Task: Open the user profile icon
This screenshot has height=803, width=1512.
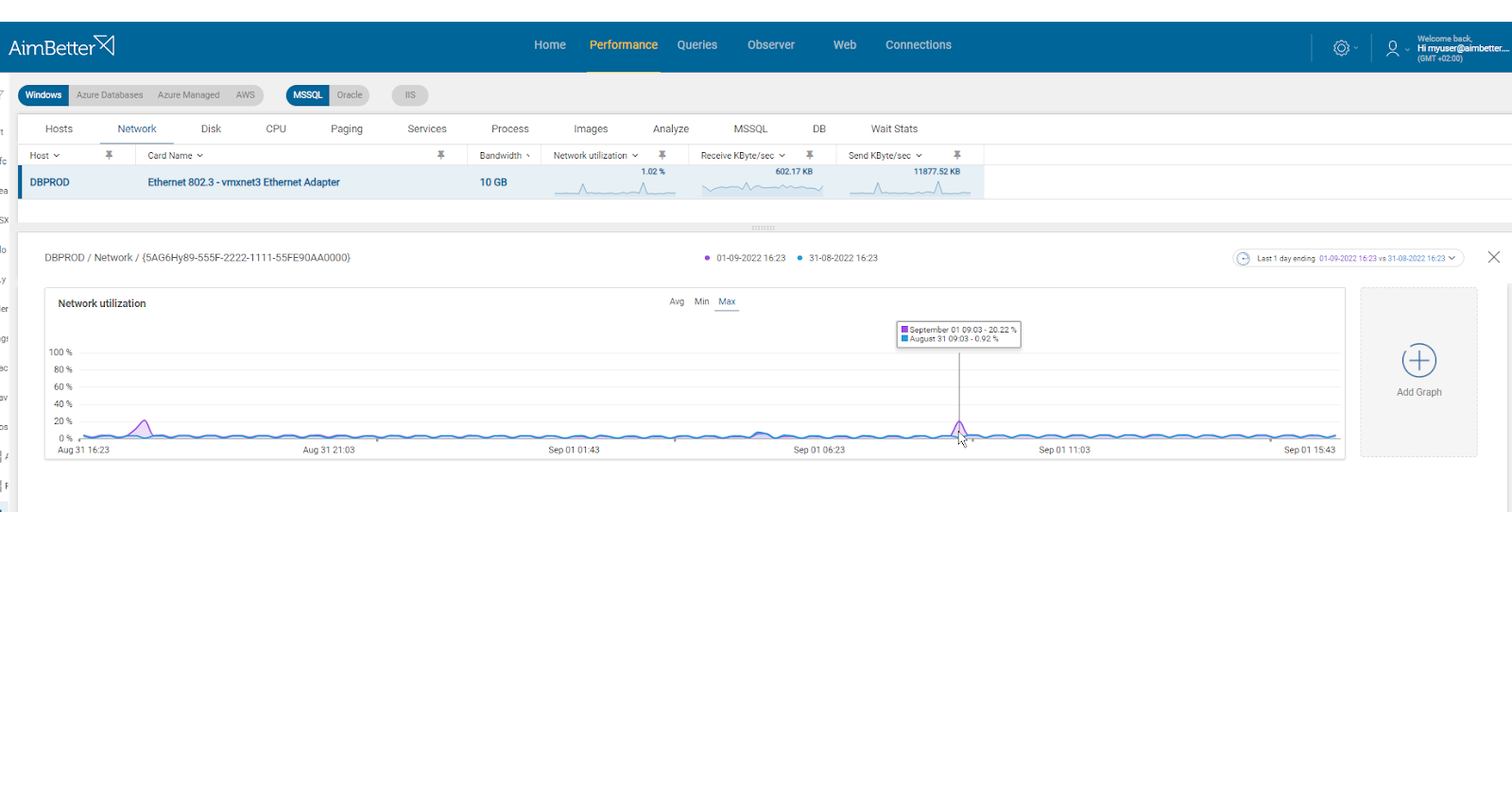Action: [x=1392, y=48]
